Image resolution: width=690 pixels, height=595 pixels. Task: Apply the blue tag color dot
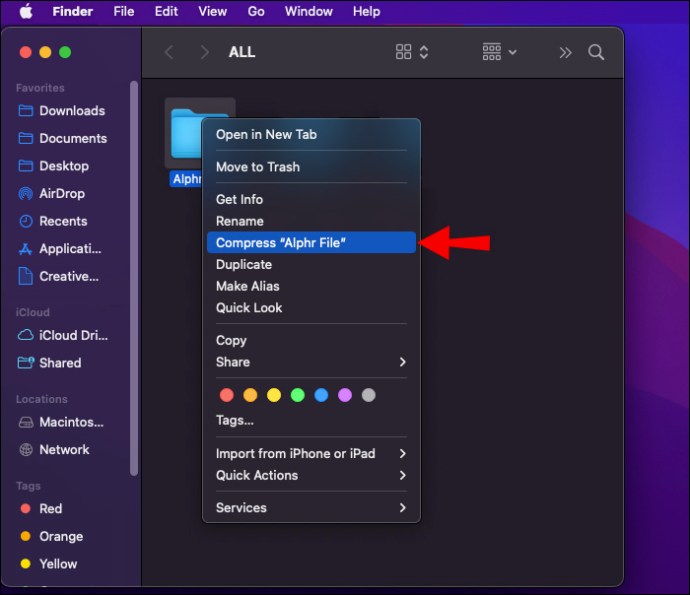pyautogui.click(x=321, y=395)
